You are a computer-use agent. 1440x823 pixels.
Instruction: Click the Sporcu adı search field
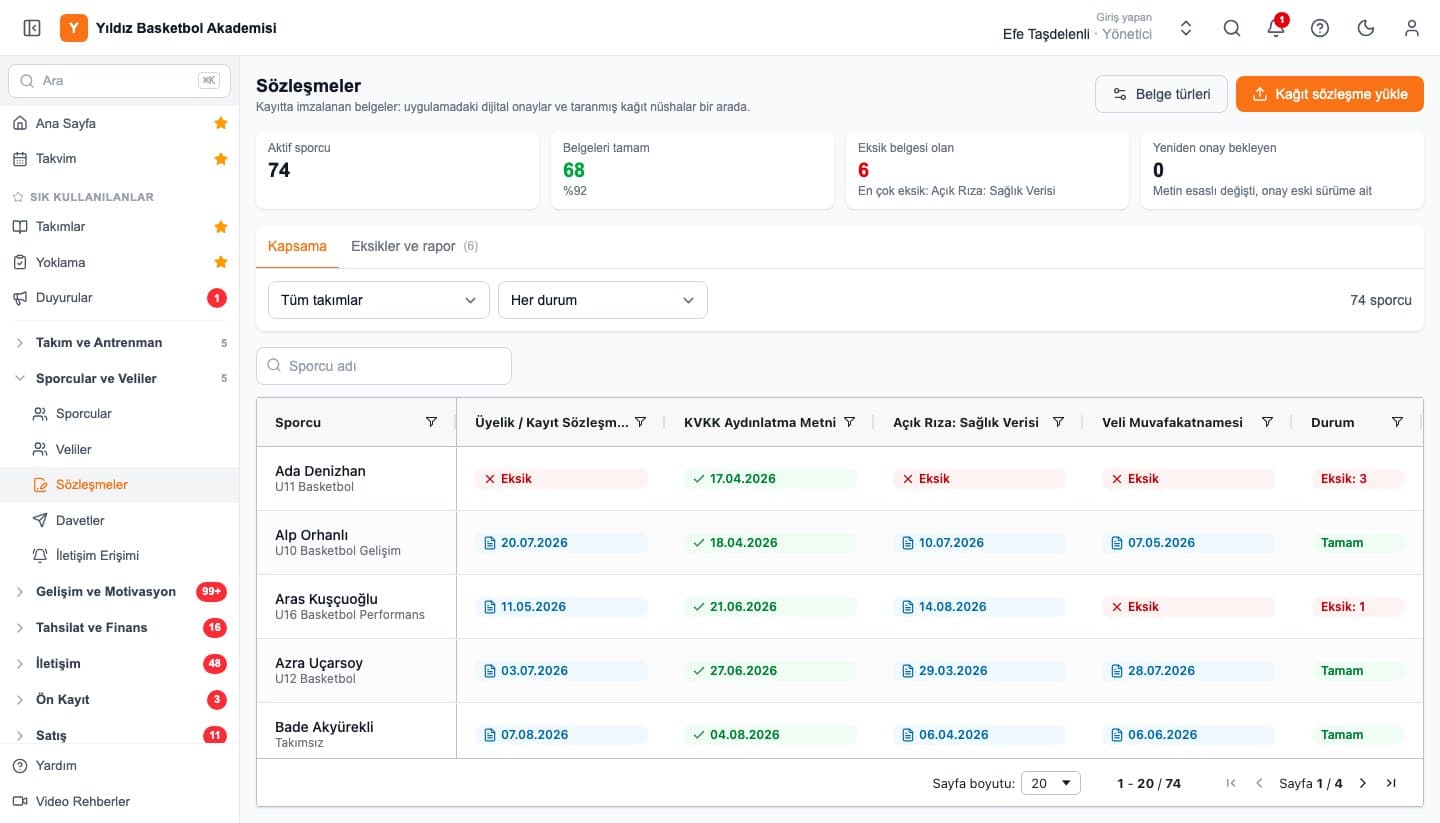384,366
